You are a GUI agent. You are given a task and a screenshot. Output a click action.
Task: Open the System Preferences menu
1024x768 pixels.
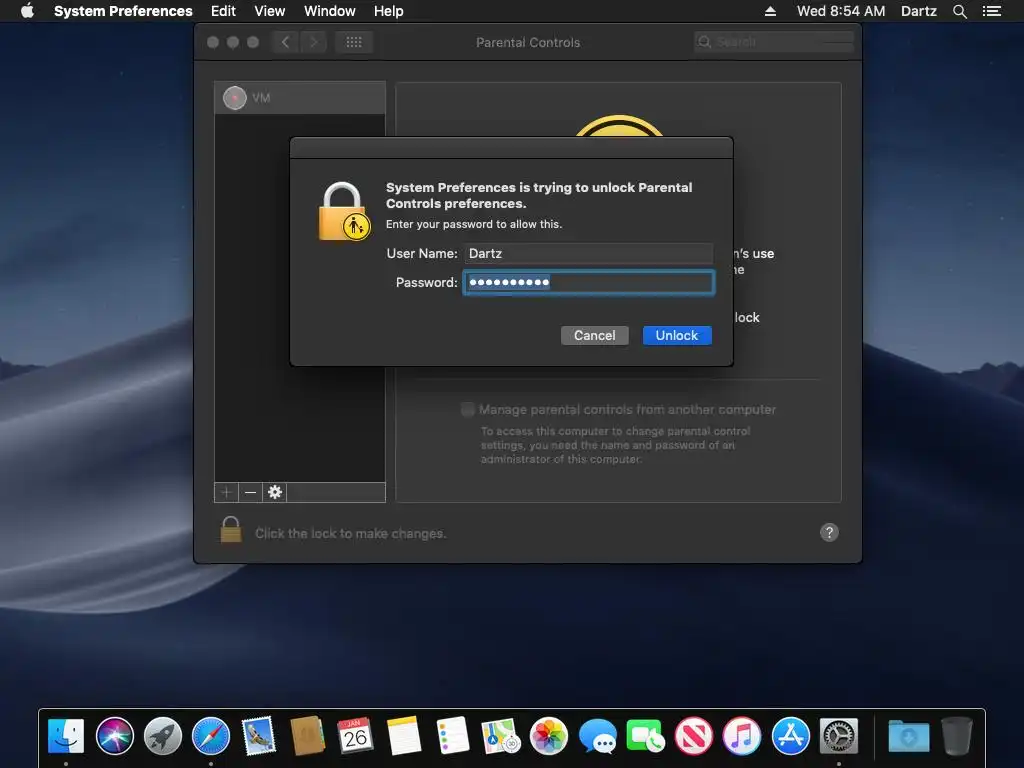coord(123,11)
